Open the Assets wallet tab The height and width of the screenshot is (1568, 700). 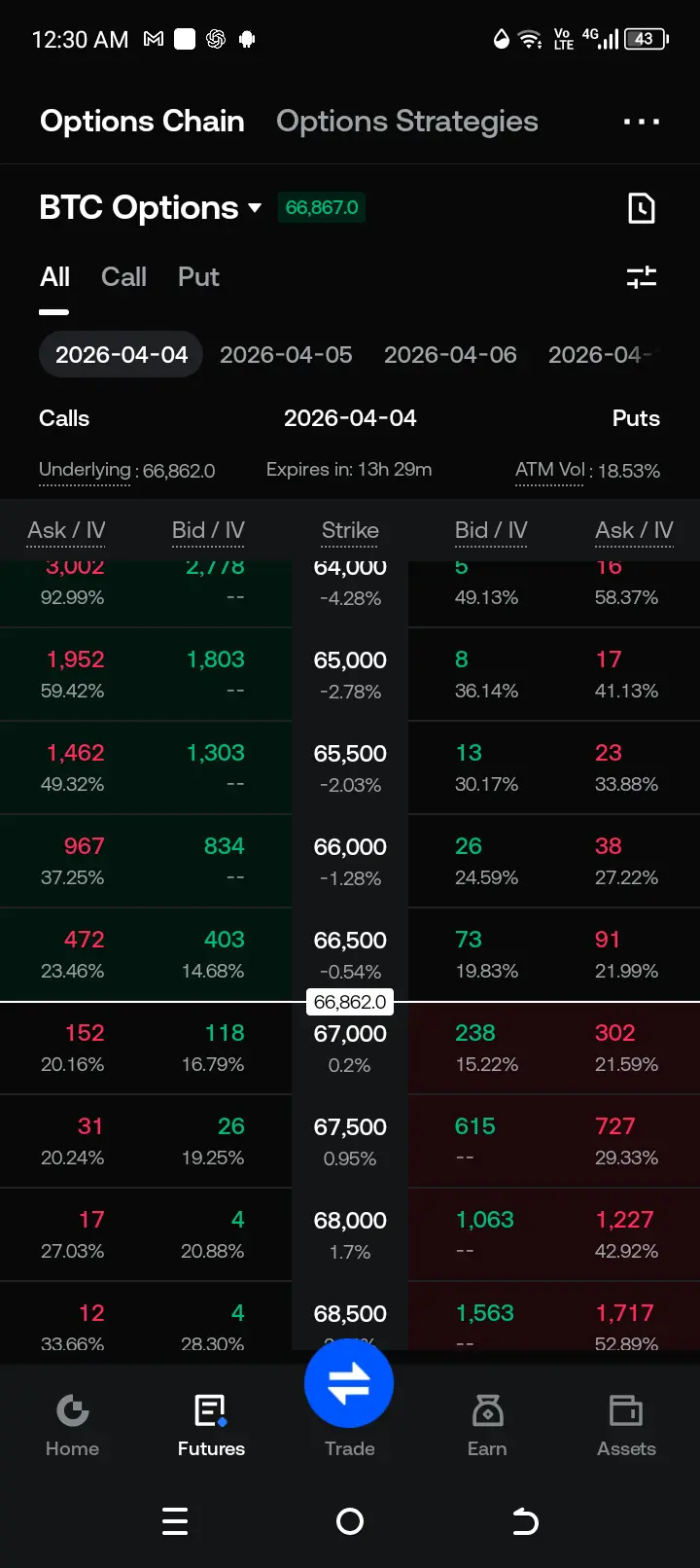[626, 1425]
